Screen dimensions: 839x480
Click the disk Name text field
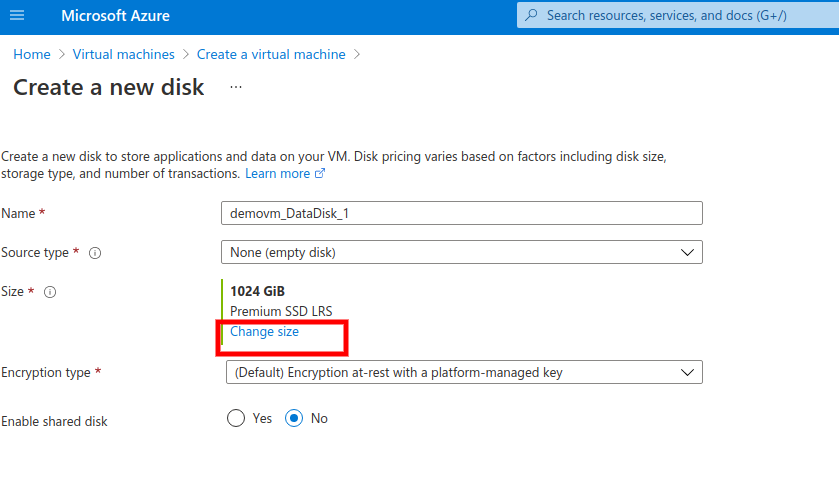pyautogui.click(x=461, y=213)
